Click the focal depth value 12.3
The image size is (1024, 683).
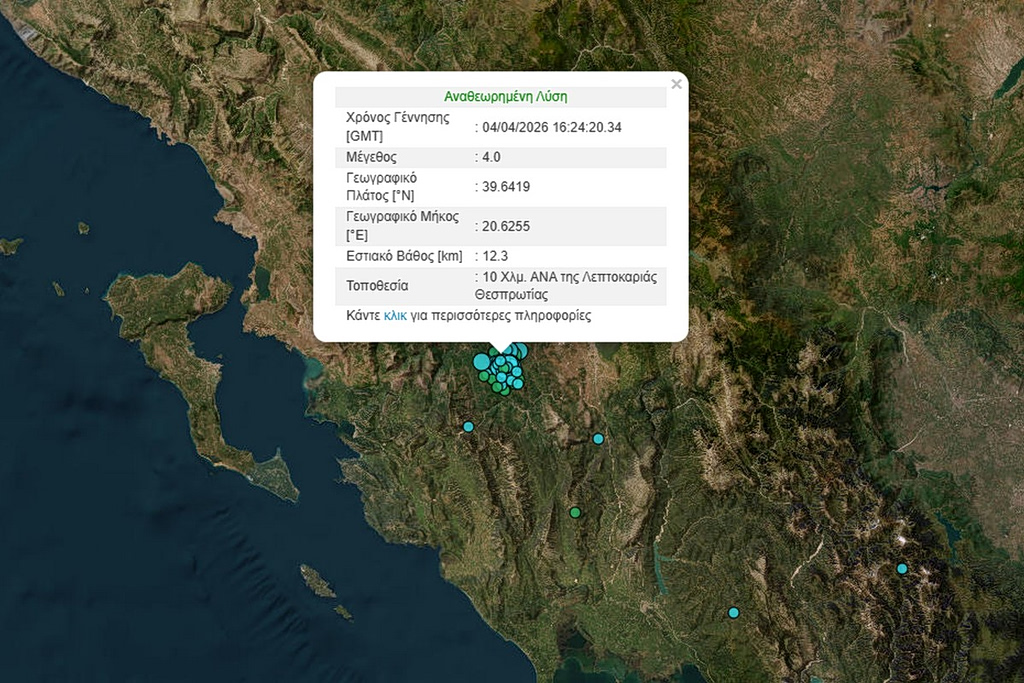pyautogui.click(x=495, y=256)
